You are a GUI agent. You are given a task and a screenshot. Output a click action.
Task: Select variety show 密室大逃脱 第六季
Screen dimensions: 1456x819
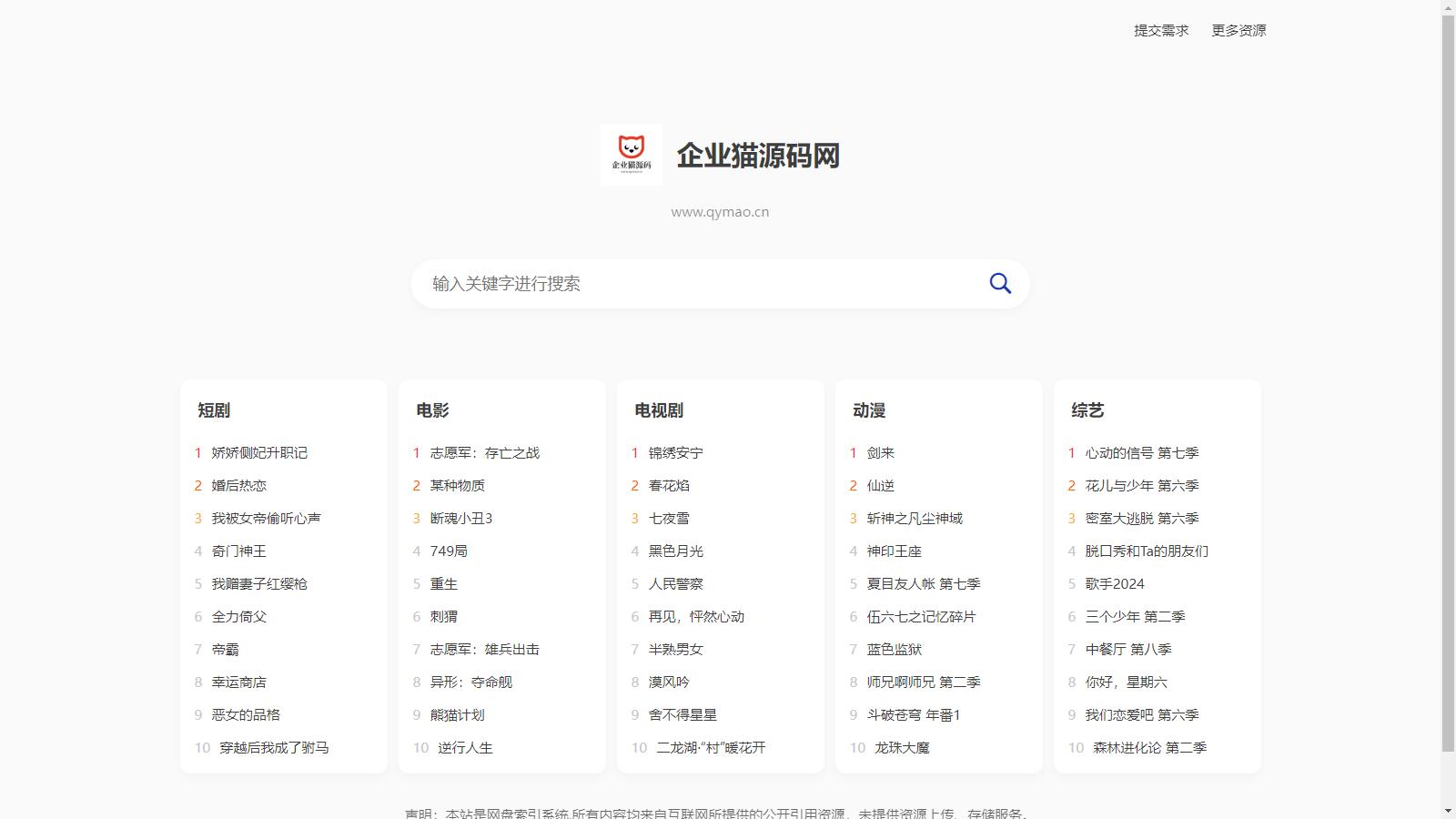pos(1142,519)
